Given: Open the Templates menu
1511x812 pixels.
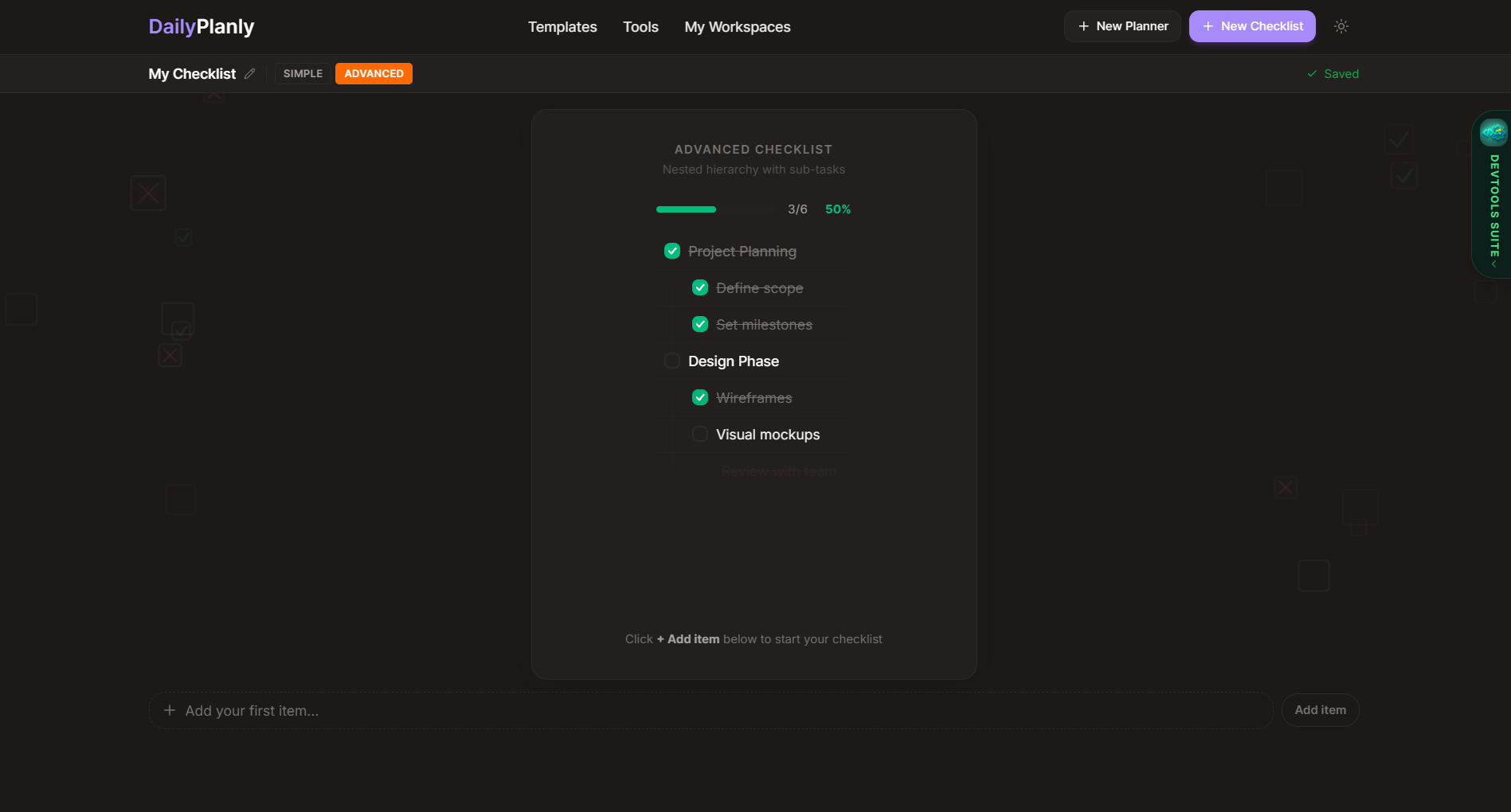Looking at the screenshot, I should pyautogui.click(x=562, y=27).
